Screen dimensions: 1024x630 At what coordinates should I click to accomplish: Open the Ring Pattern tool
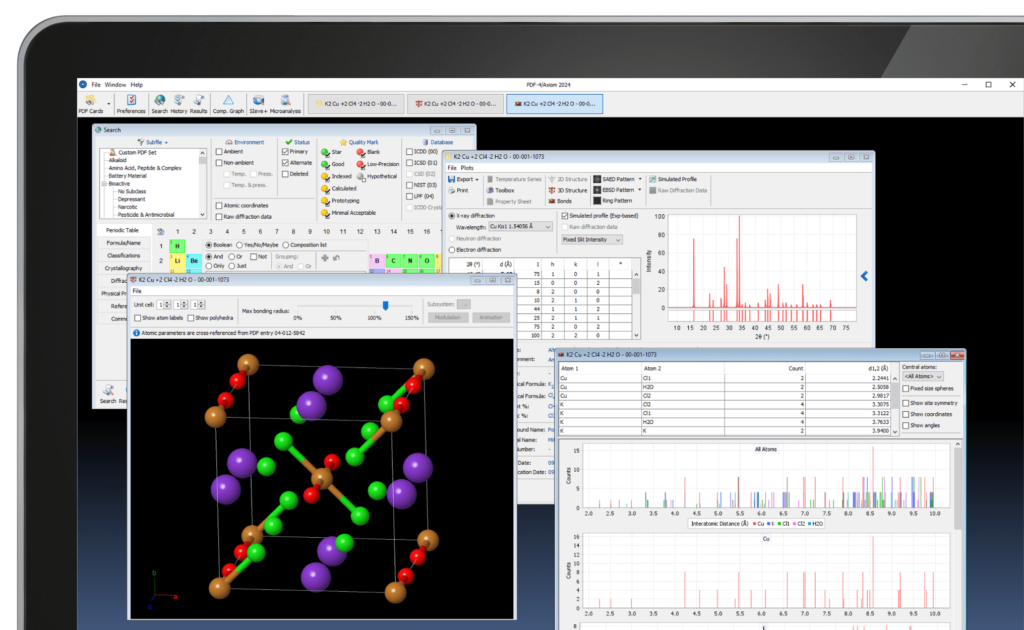[613, 201]
